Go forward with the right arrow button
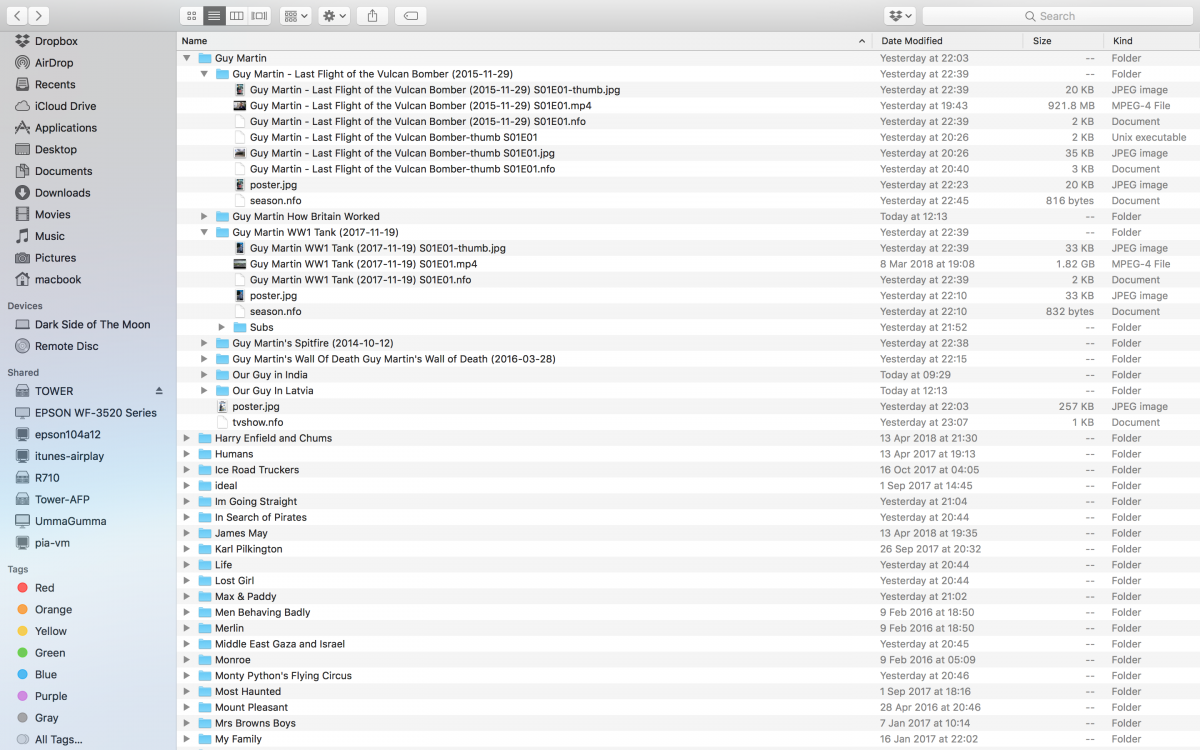Image resolution: width=1200 pixels, height=750 pixels. click(40, 16)
